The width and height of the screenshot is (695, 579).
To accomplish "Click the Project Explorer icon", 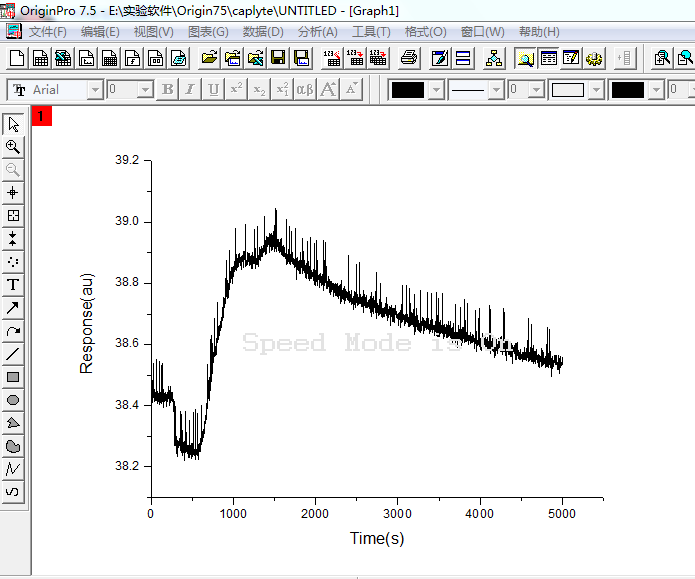I will 525,58.
